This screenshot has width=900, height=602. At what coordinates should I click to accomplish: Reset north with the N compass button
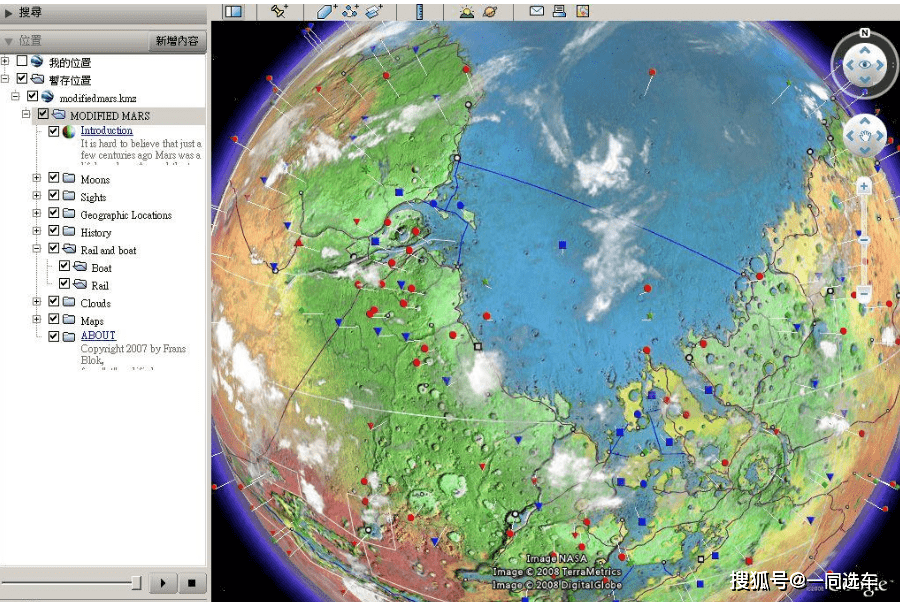[864, 33]
